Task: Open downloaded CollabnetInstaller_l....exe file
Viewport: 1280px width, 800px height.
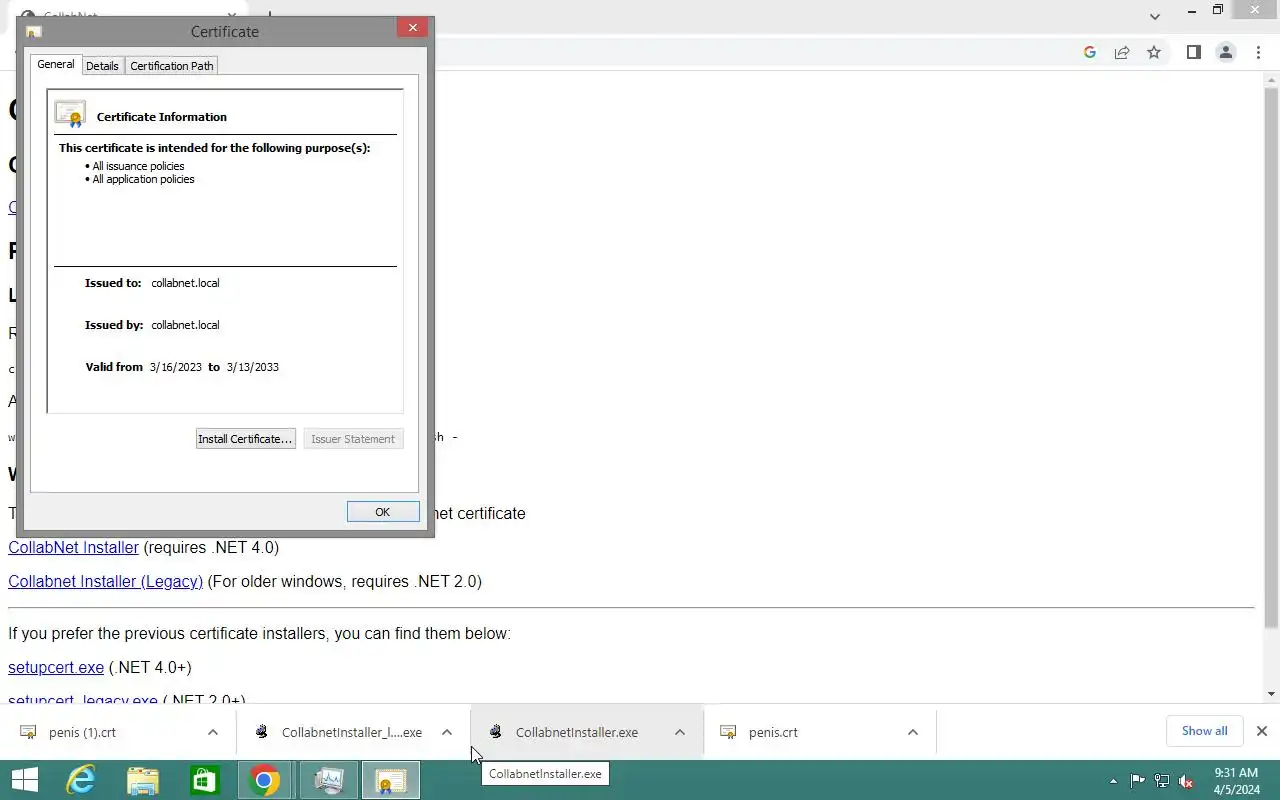Action: [352, 732]
